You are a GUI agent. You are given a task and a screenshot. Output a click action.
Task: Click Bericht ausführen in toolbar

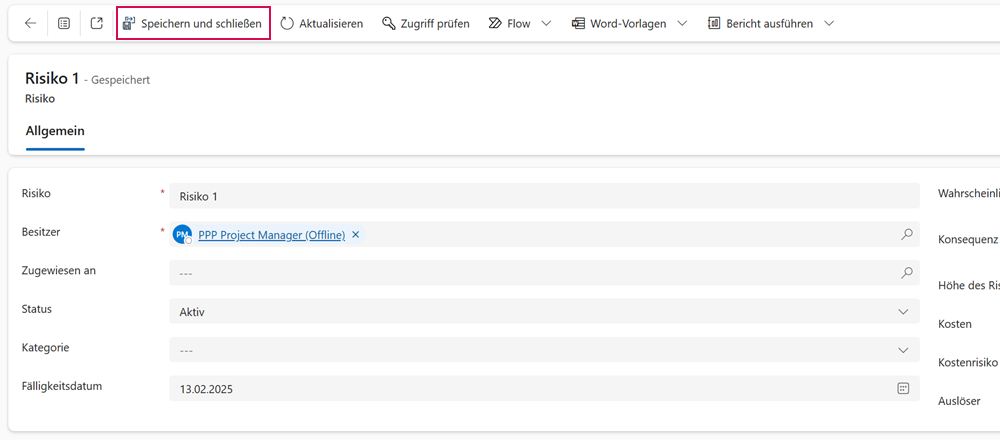pyautogui.click(x=759, y=23)
